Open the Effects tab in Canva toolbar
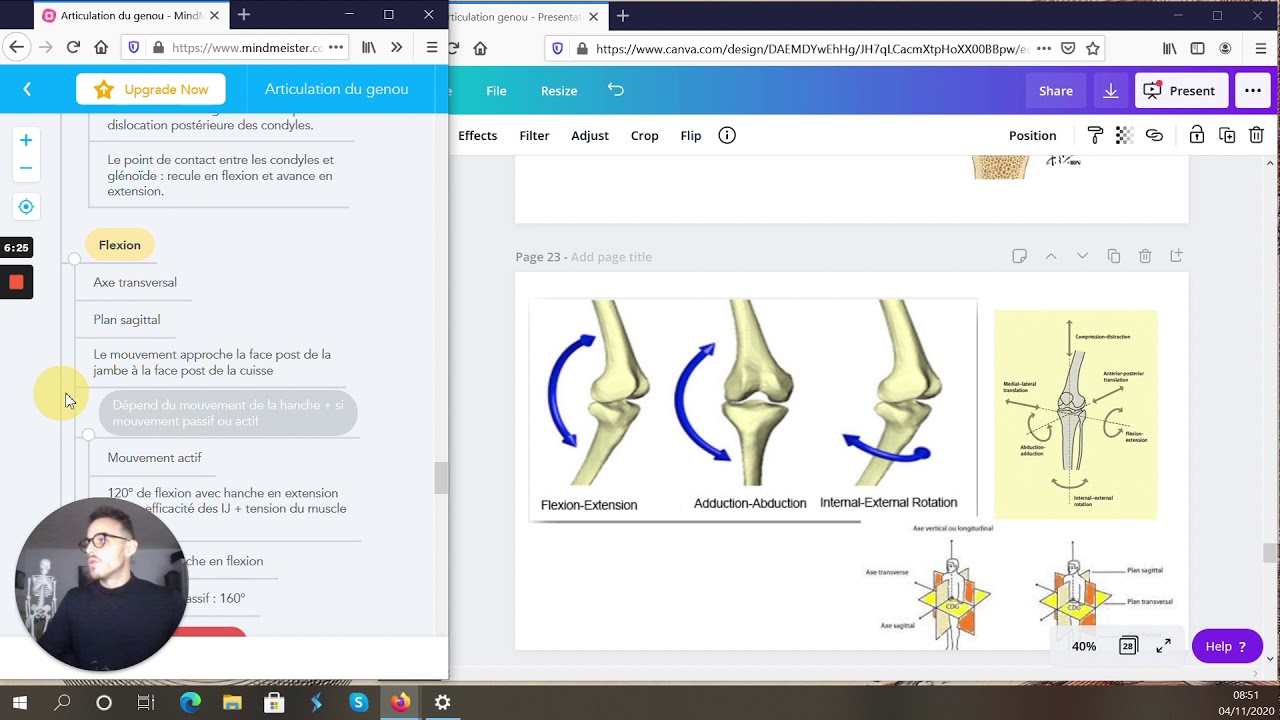 tap(477, 135)
